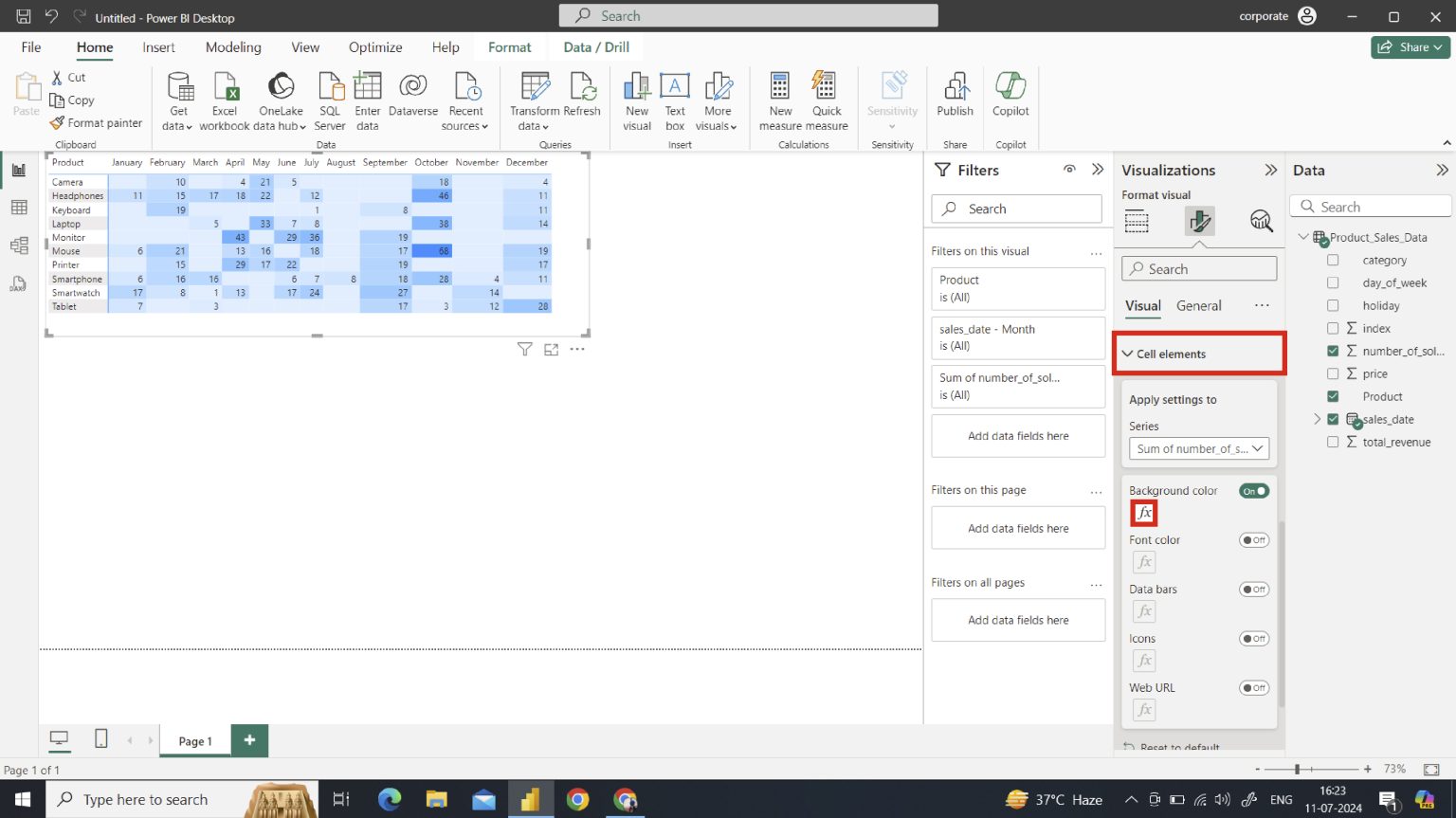Turn off the Background color toggle
The height and width of the screenshot is (818, 1456).
coord(1253,490)
